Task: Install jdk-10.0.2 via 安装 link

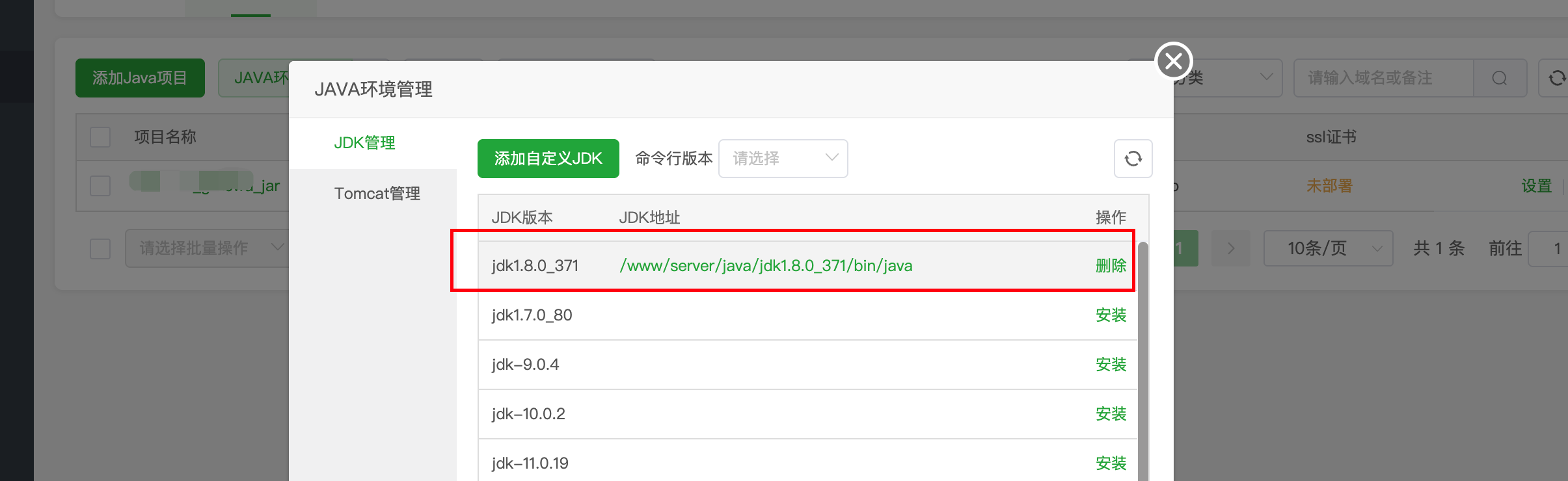Action: coord(1110,414)
